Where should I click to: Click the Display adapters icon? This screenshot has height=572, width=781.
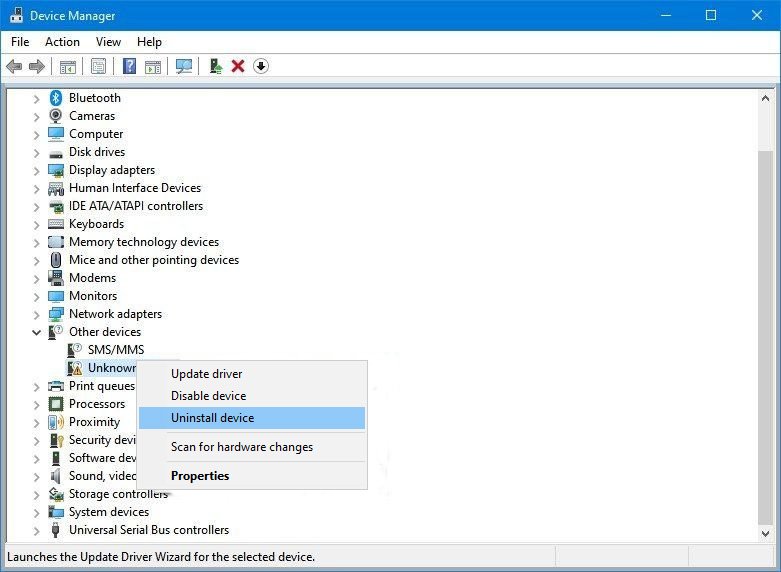pyautogui.click(x=56, y=170)
